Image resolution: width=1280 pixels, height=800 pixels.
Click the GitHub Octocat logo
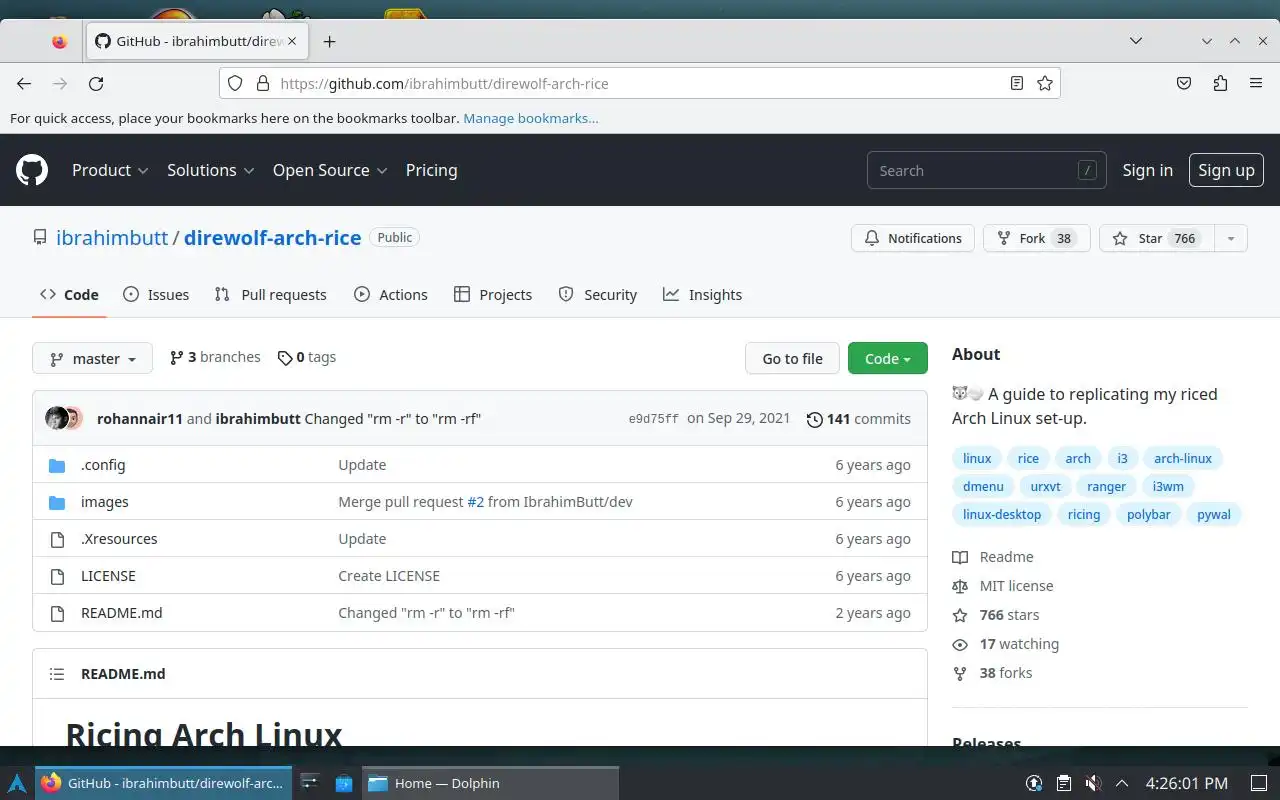pos(32,170)
